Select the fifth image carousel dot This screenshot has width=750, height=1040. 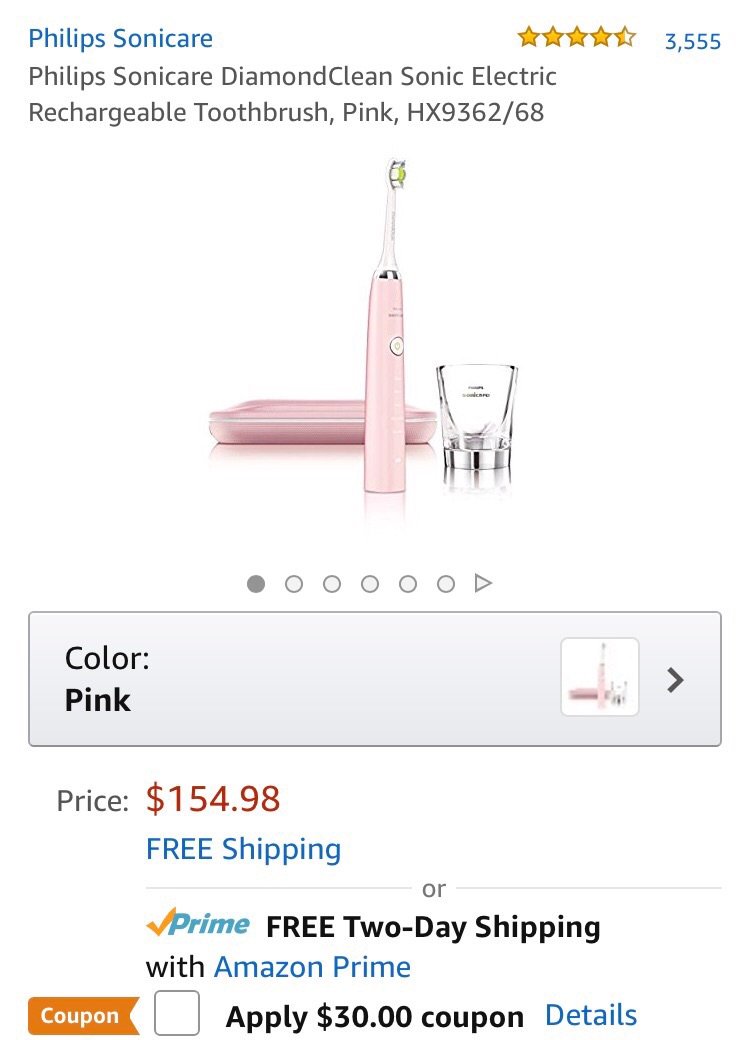tap(408, 583)
